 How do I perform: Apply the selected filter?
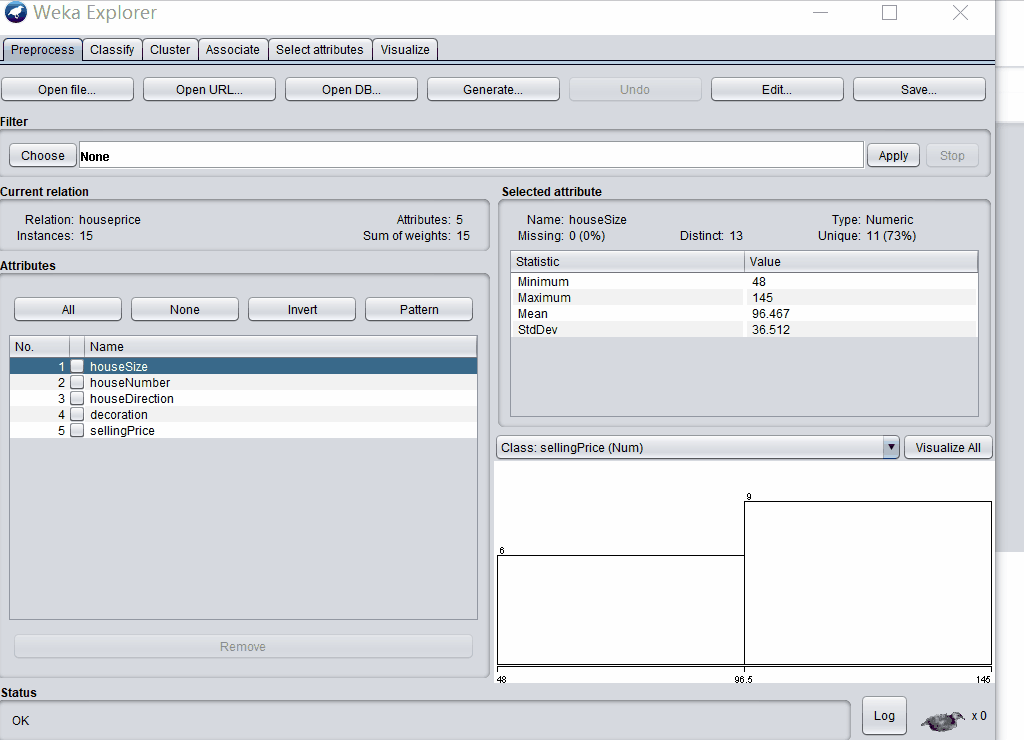pos(893,155)
